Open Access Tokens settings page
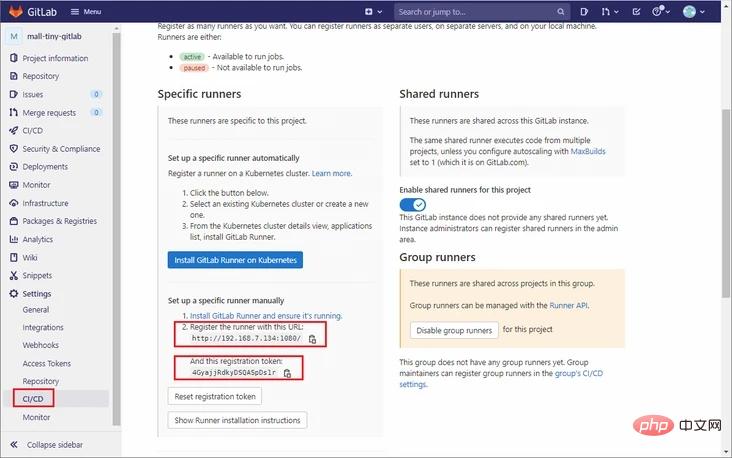732x458 pixels. pos(47,363)
